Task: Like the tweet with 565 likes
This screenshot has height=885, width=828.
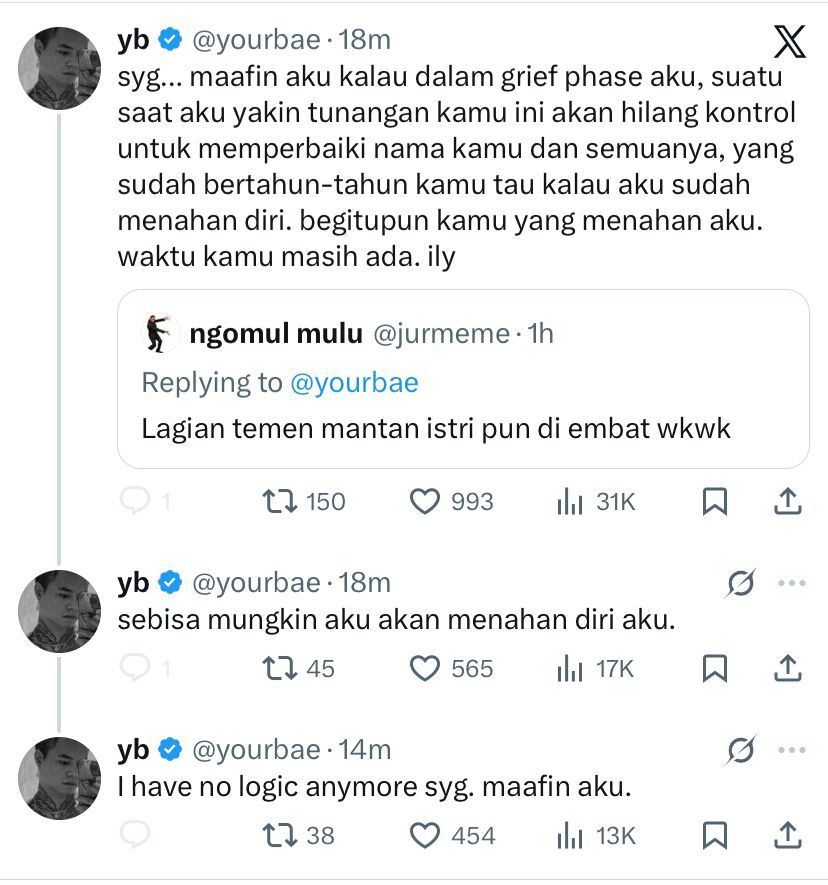Action: pos(427,668)
